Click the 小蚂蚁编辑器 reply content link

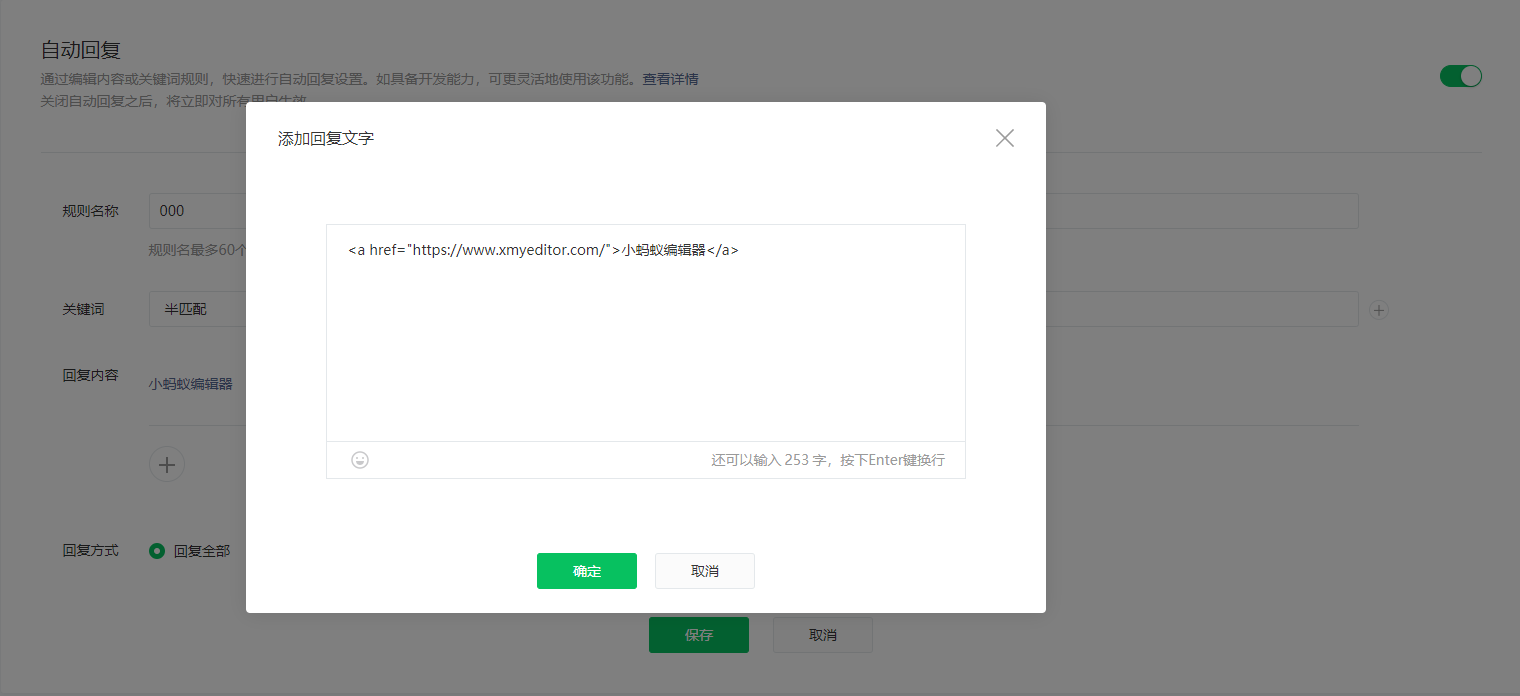click(x=191, y=383)
